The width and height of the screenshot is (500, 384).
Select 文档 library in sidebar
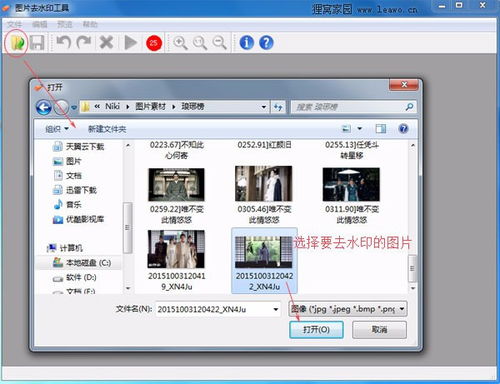67,175
